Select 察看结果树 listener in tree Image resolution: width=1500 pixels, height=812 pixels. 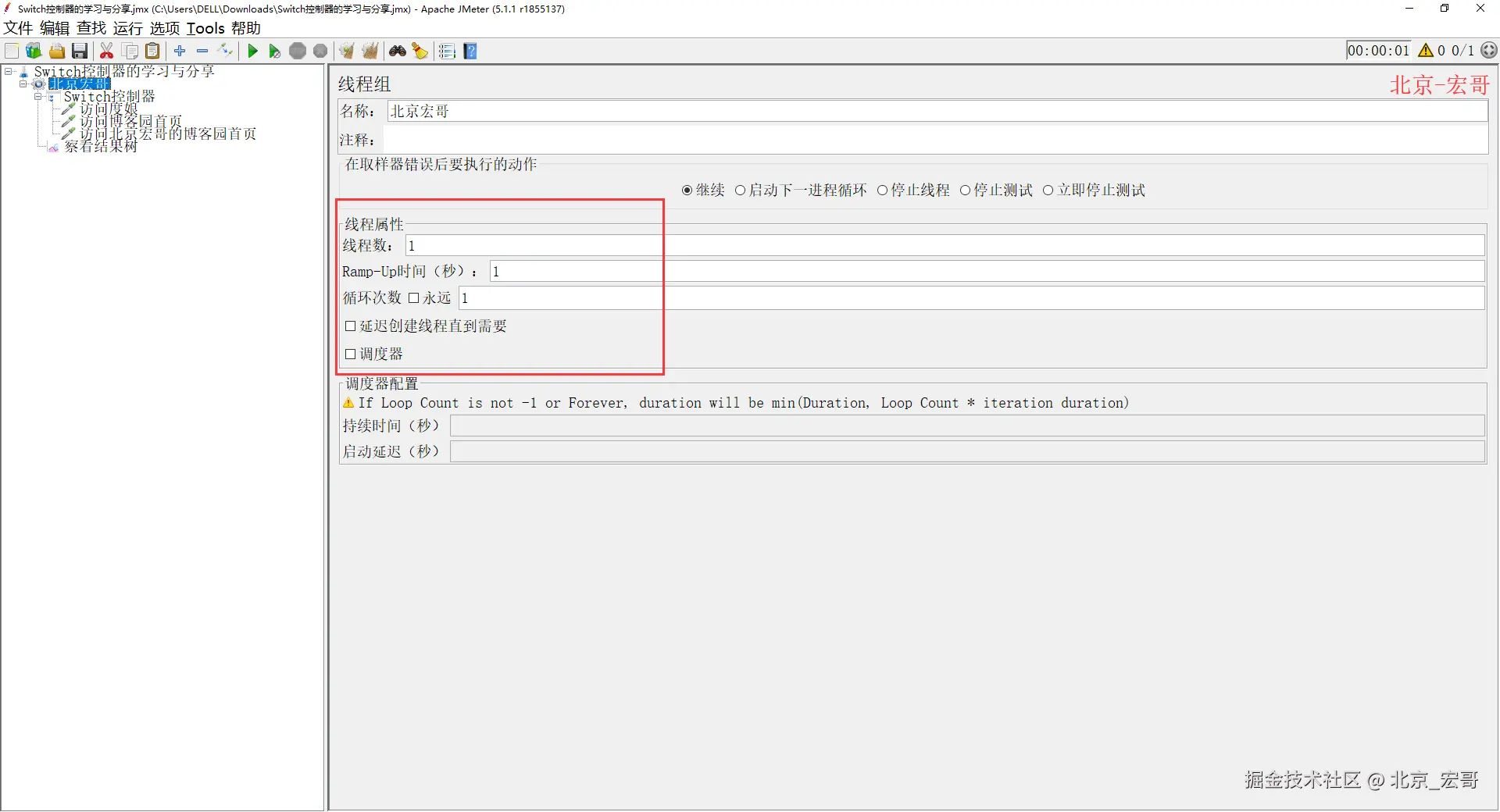click(101, 147)
